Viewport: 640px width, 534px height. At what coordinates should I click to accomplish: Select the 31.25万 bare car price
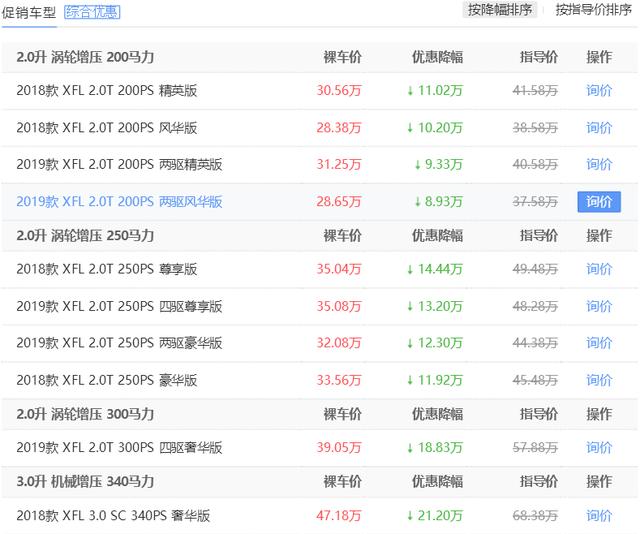pyautogui.click(x=339, y=165)
